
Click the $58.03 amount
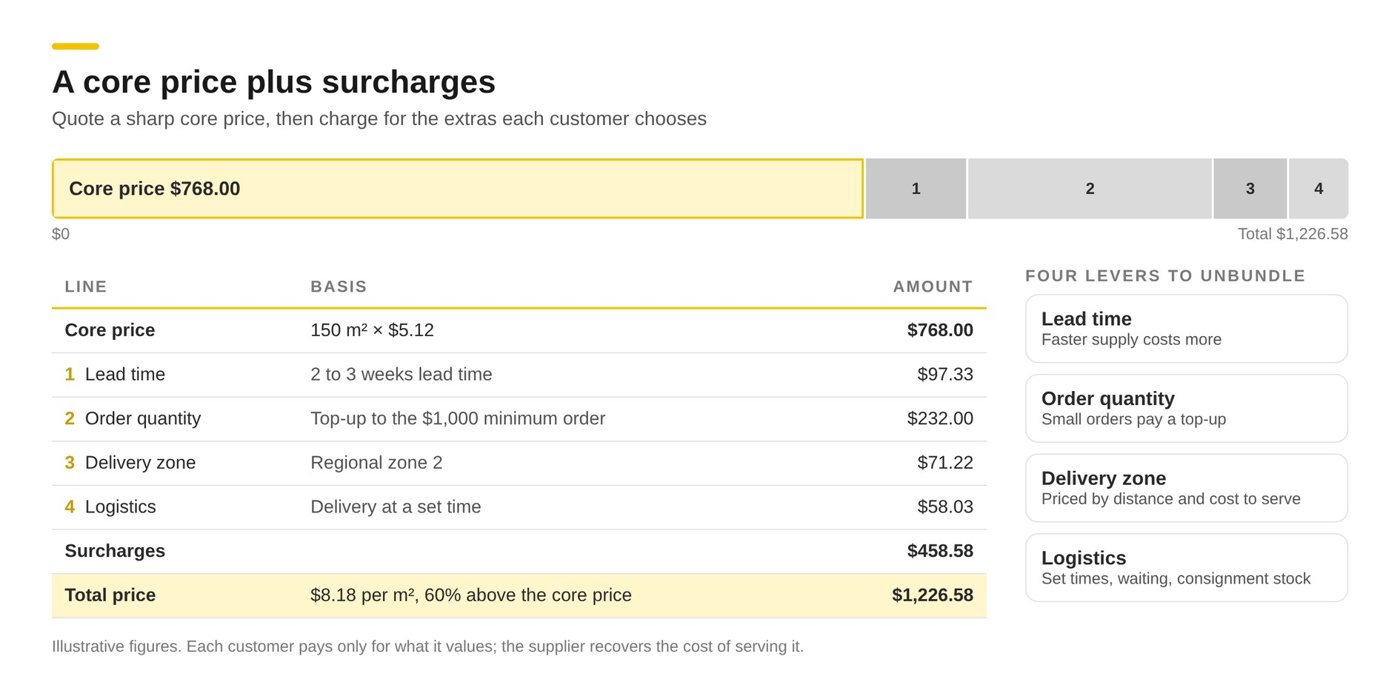[x=945, y=506]
